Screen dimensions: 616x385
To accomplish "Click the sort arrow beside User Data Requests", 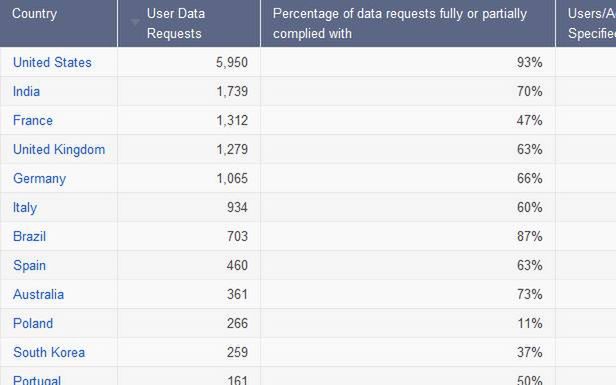I will coord(135,22).
